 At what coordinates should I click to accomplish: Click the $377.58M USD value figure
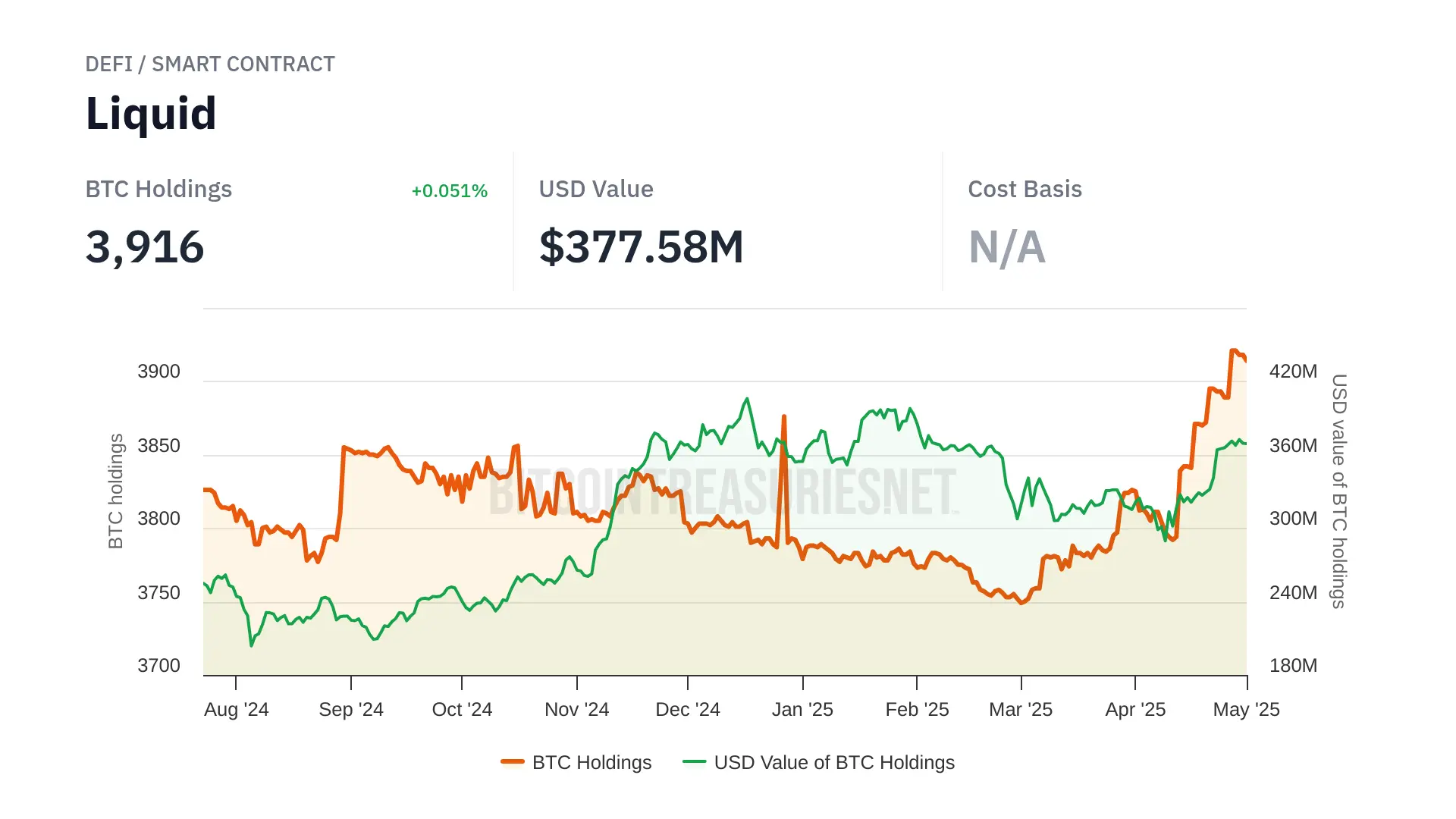[641, 247]
